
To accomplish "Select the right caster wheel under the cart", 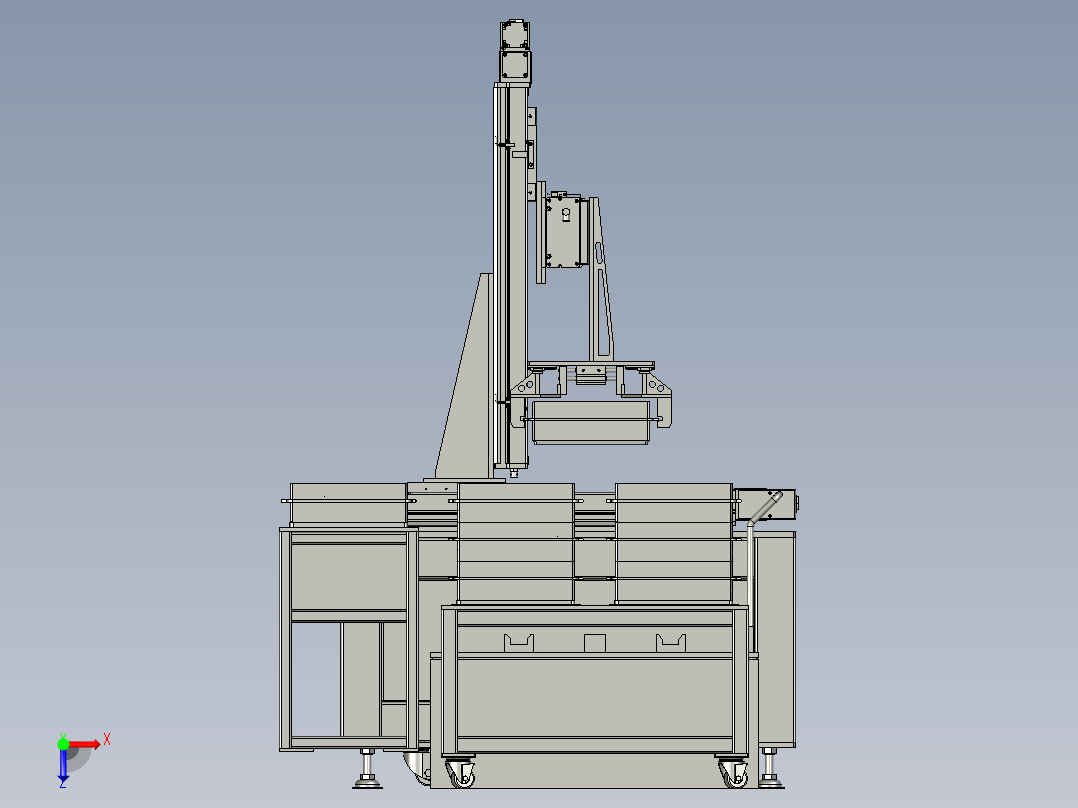I will 733,772.
